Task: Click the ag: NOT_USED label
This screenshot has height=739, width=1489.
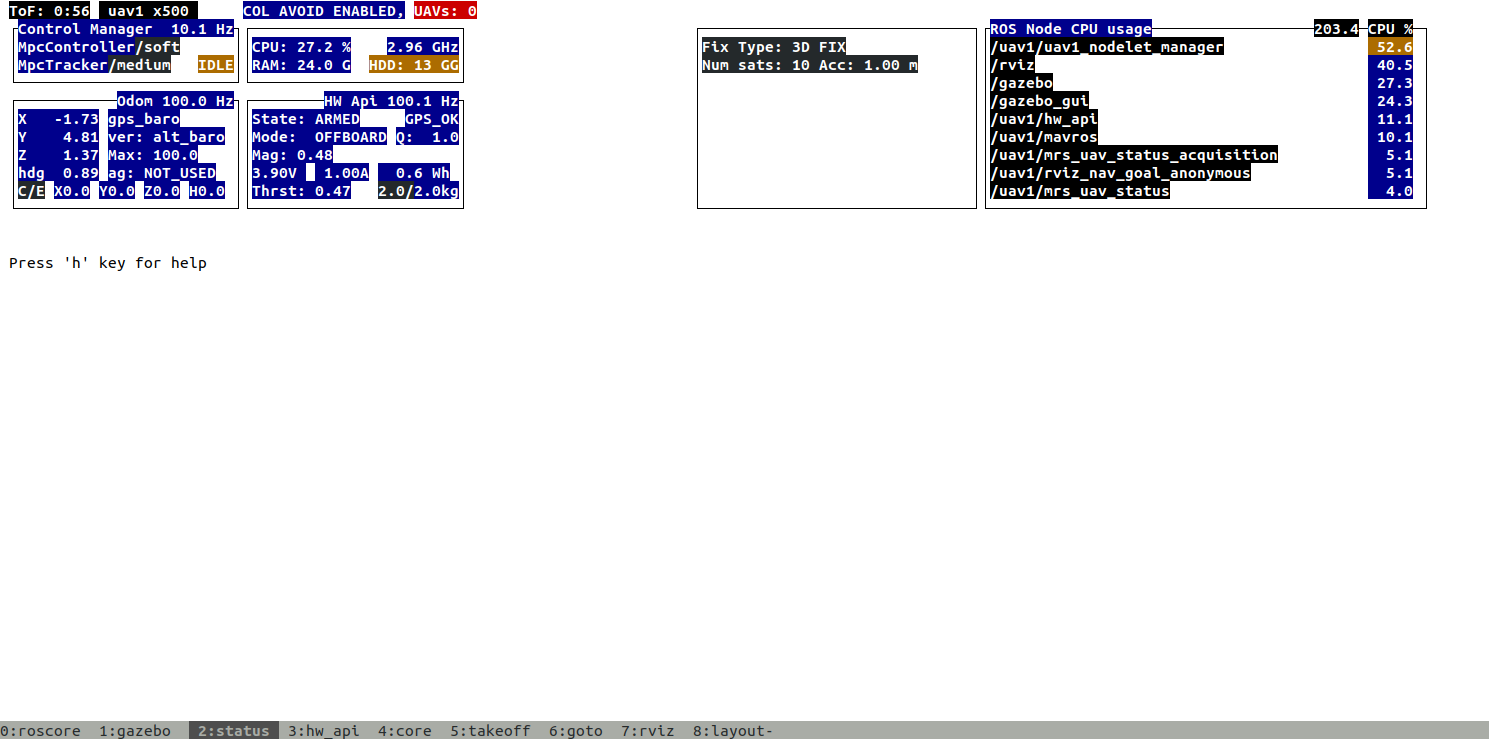Action: click(162, 173)
